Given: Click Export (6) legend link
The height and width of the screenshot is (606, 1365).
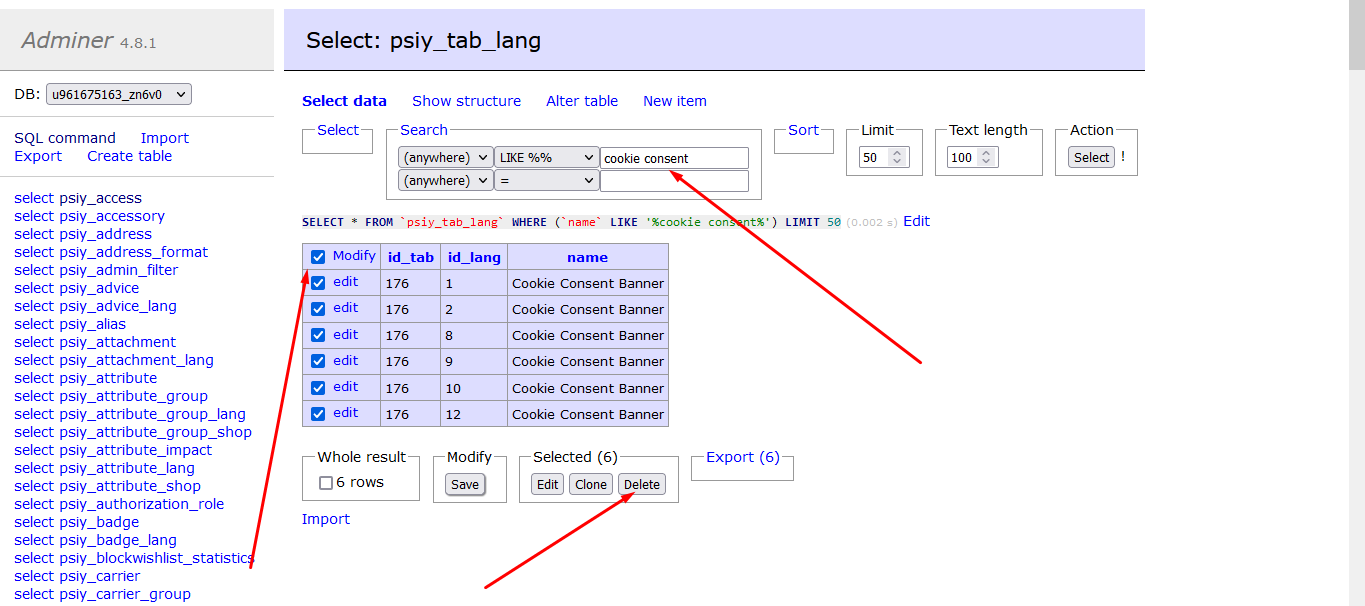Looking at the screenshot, I should [743, 457].
